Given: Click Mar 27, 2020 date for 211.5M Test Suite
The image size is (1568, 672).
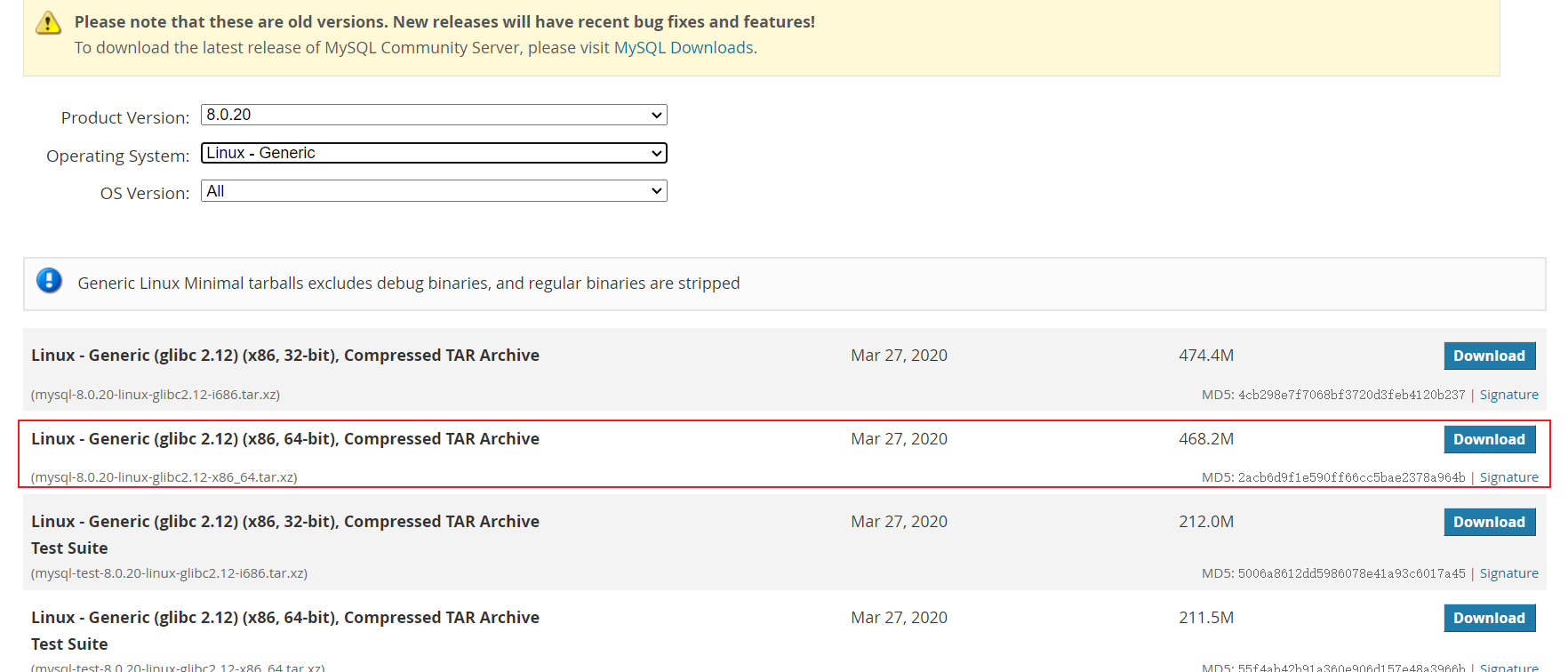Looking at the screenshot, I should [x=899, y=618].
